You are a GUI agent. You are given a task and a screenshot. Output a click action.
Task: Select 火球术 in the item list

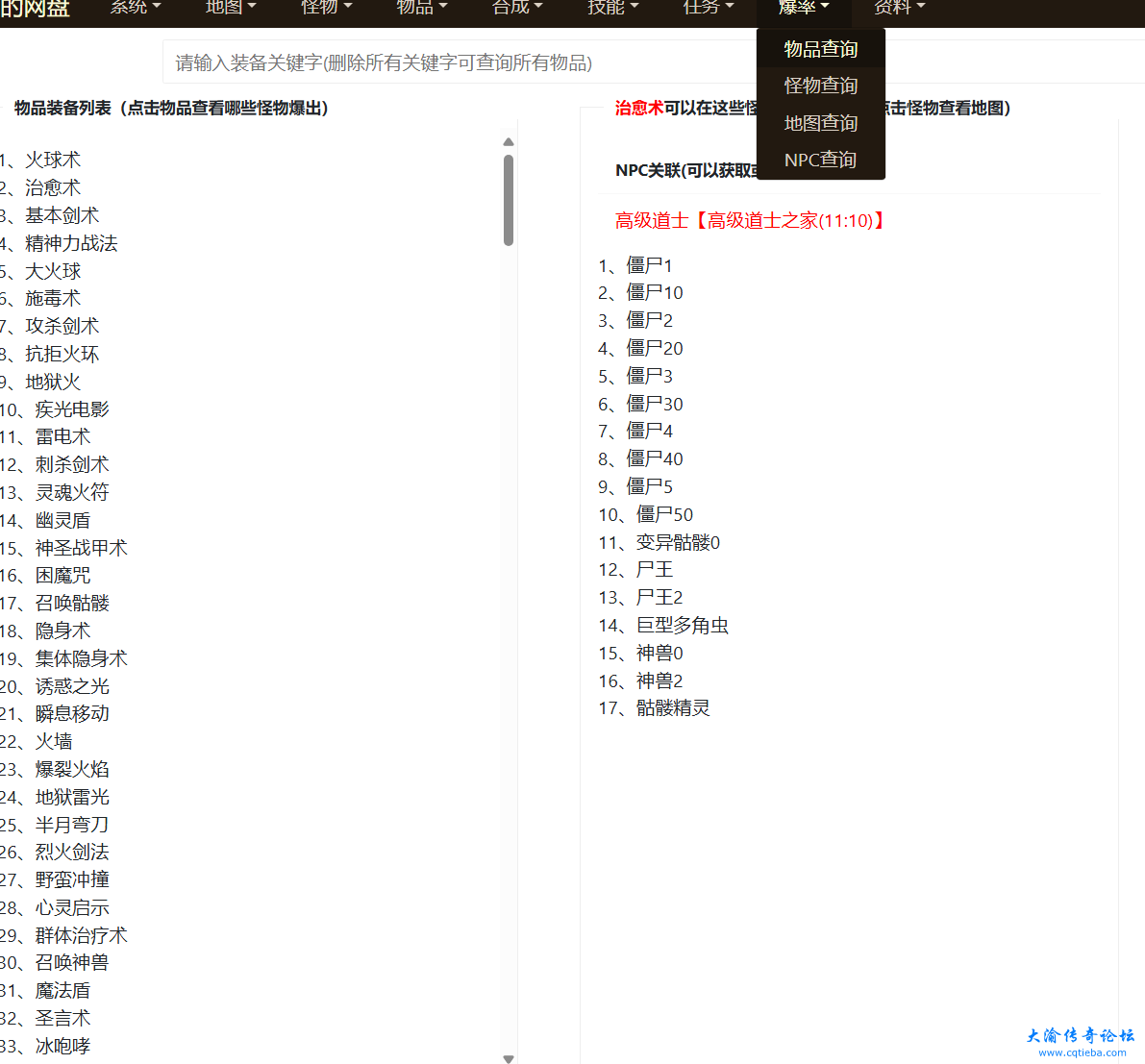tap(53, 160)
